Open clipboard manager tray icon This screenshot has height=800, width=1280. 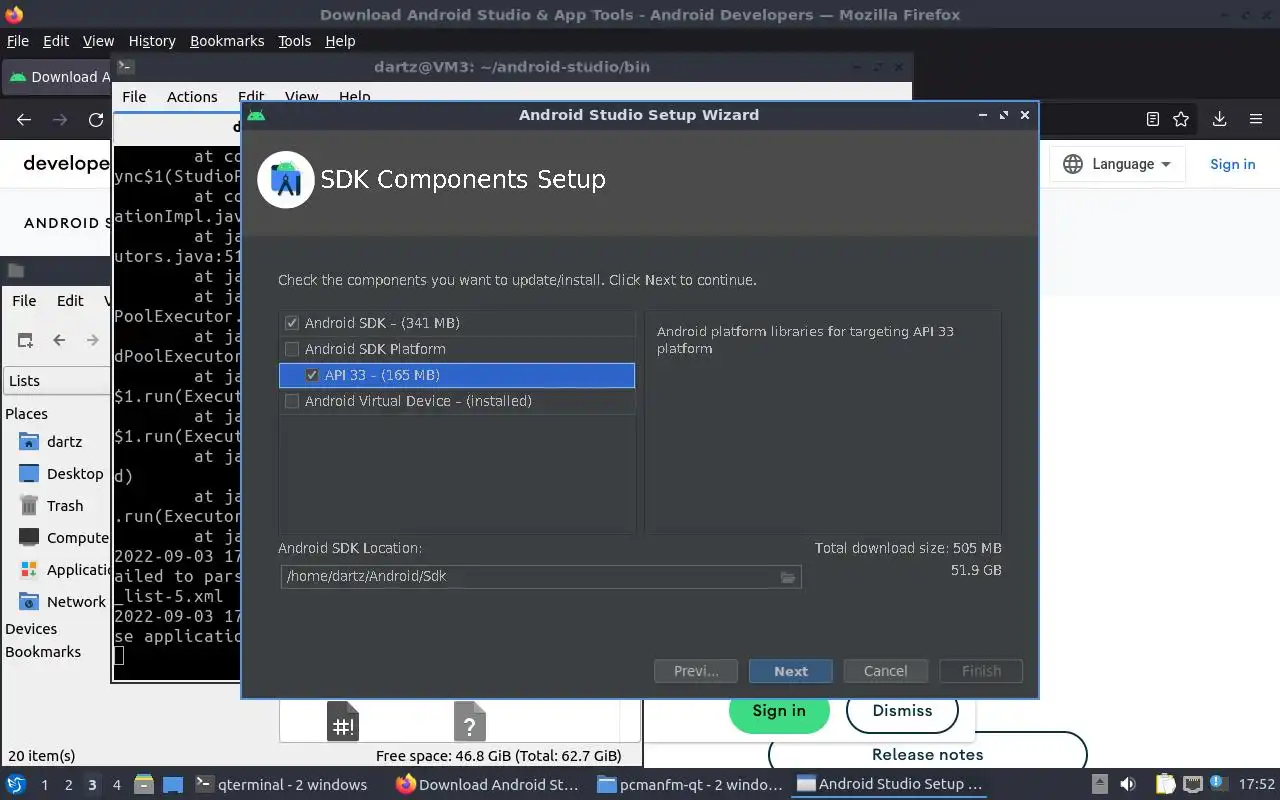1165,784
